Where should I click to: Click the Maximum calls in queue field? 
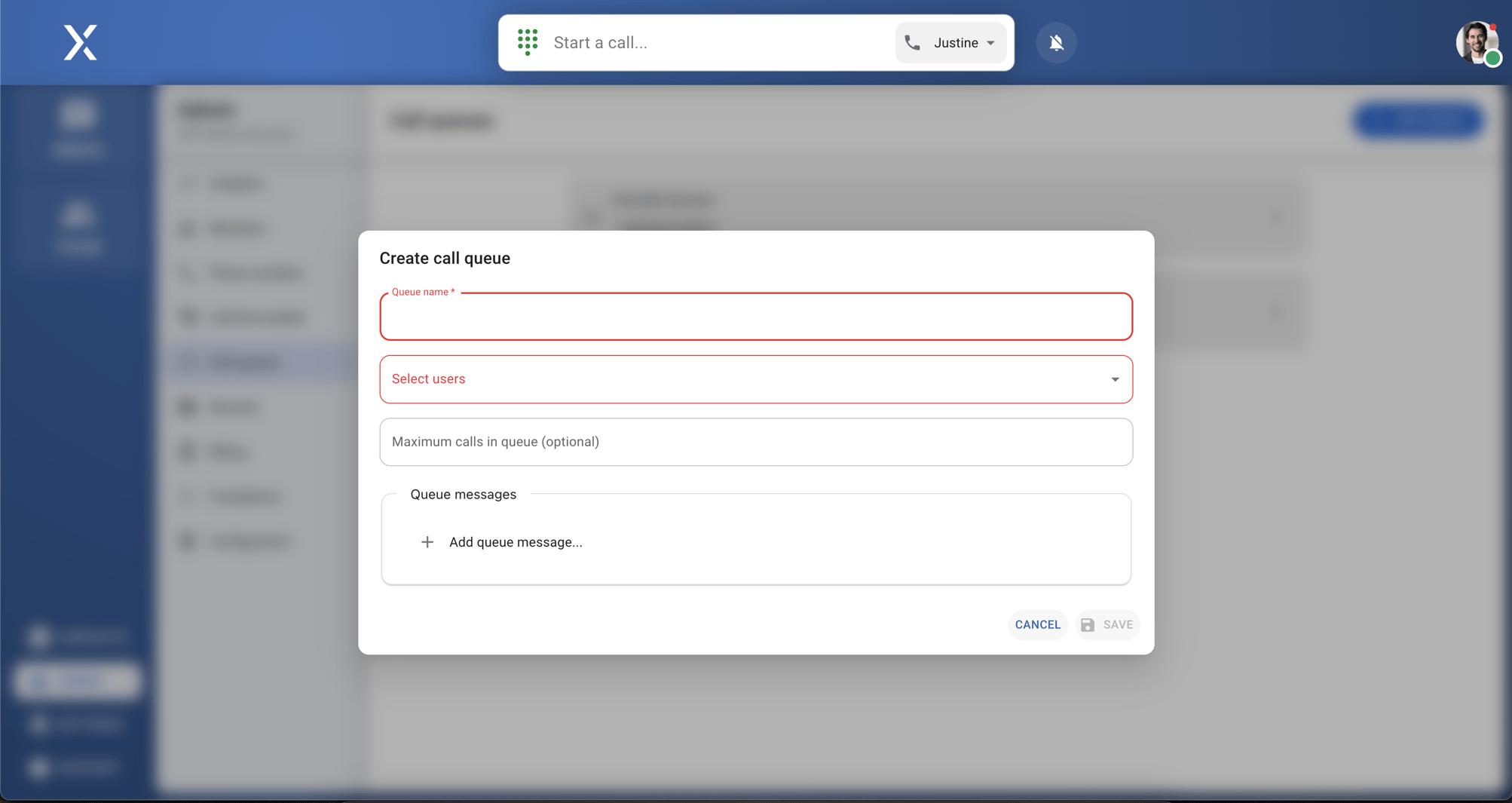pyautogui.click(x=756, y=442)
